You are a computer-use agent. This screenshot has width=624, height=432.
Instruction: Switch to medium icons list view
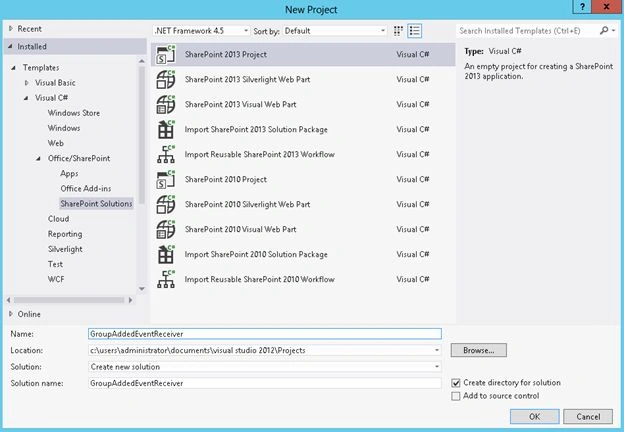pyautogui.click(x=414, y=31)
